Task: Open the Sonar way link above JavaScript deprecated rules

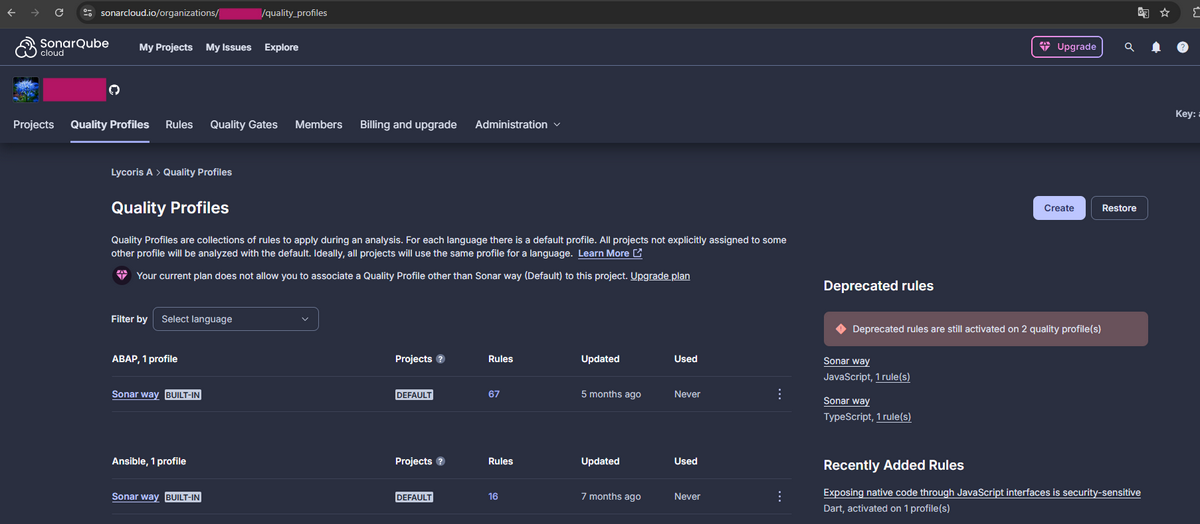Action: 846,361
